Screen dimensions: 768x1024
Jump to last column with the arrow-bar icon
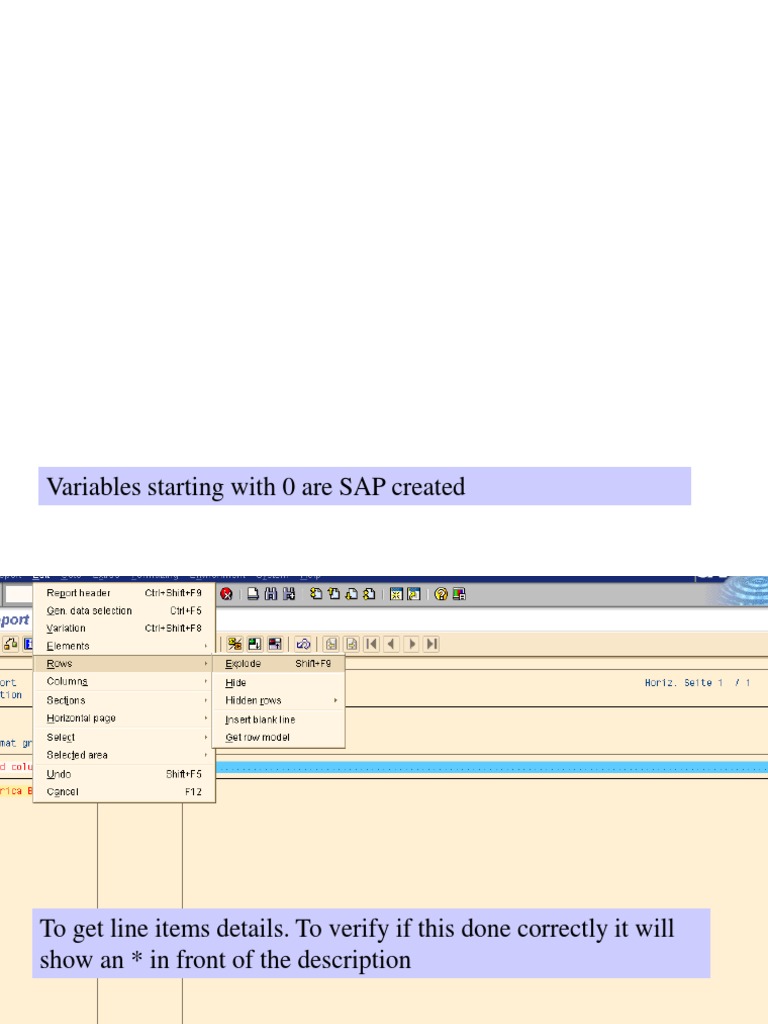coord(432,644)
